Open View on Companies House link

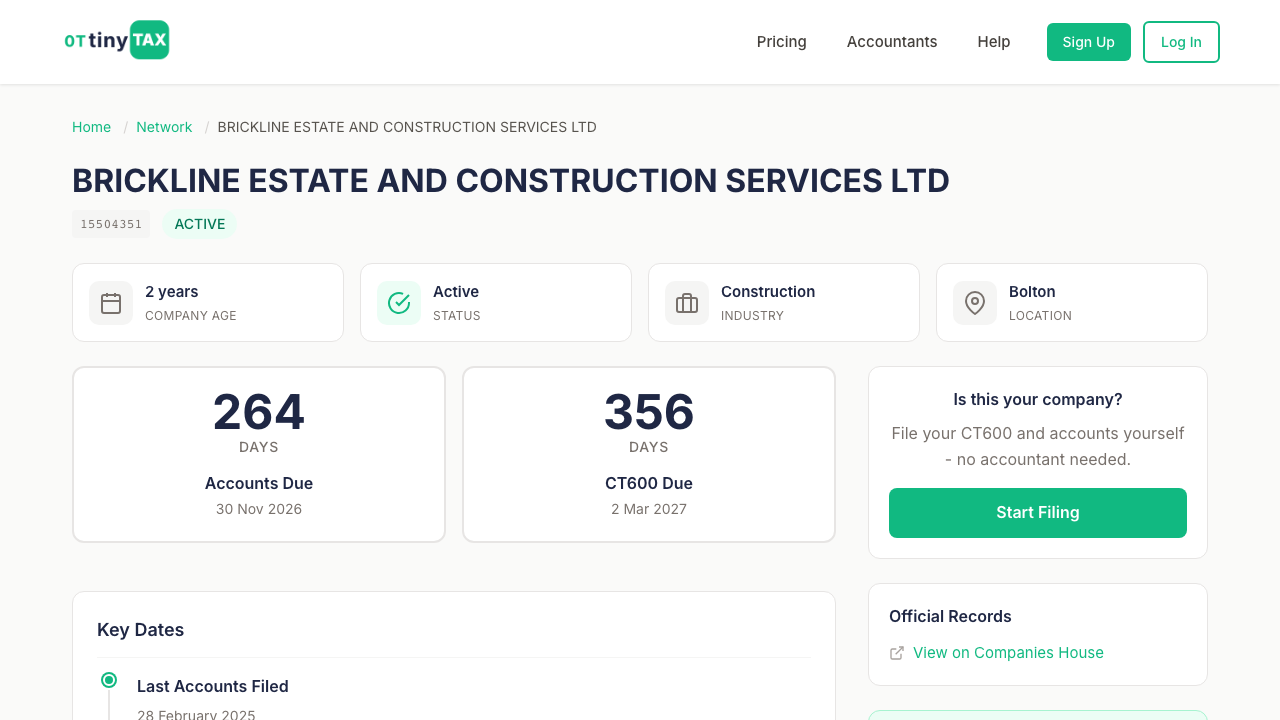pyautogui.click(x=1008, y=652)
